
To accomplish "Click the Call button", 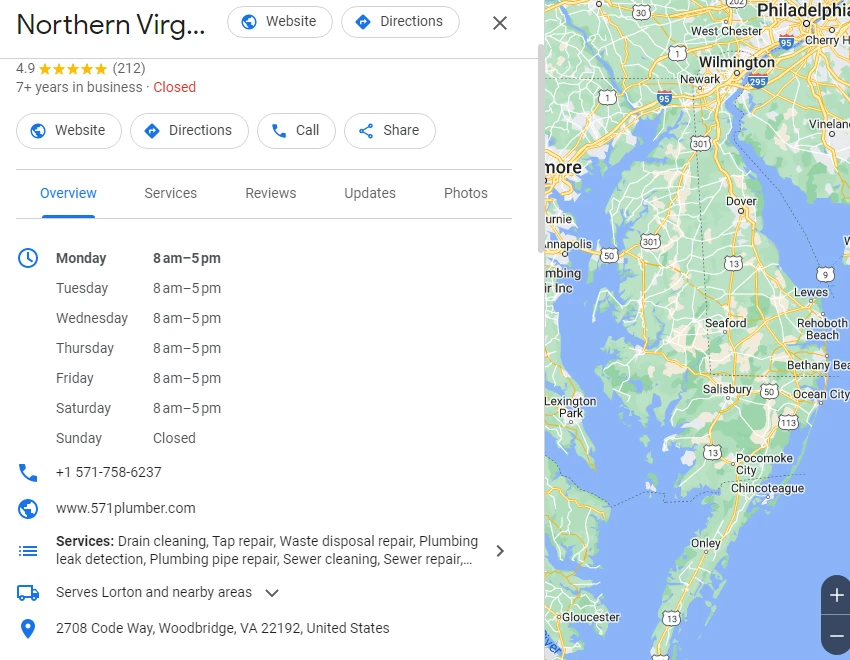I will pyautogui.click(x=296, y=131).
